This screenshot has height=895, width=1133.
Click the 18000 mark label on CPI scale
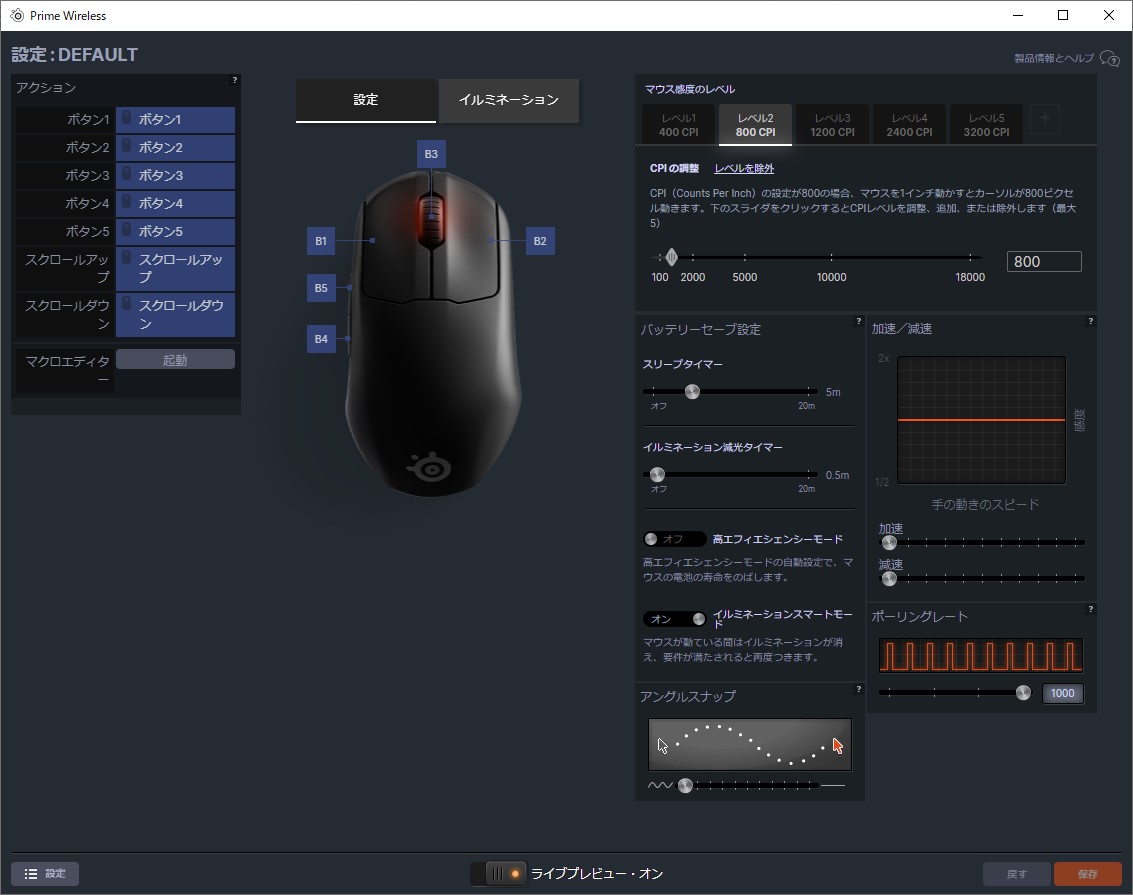click(970, 277)
